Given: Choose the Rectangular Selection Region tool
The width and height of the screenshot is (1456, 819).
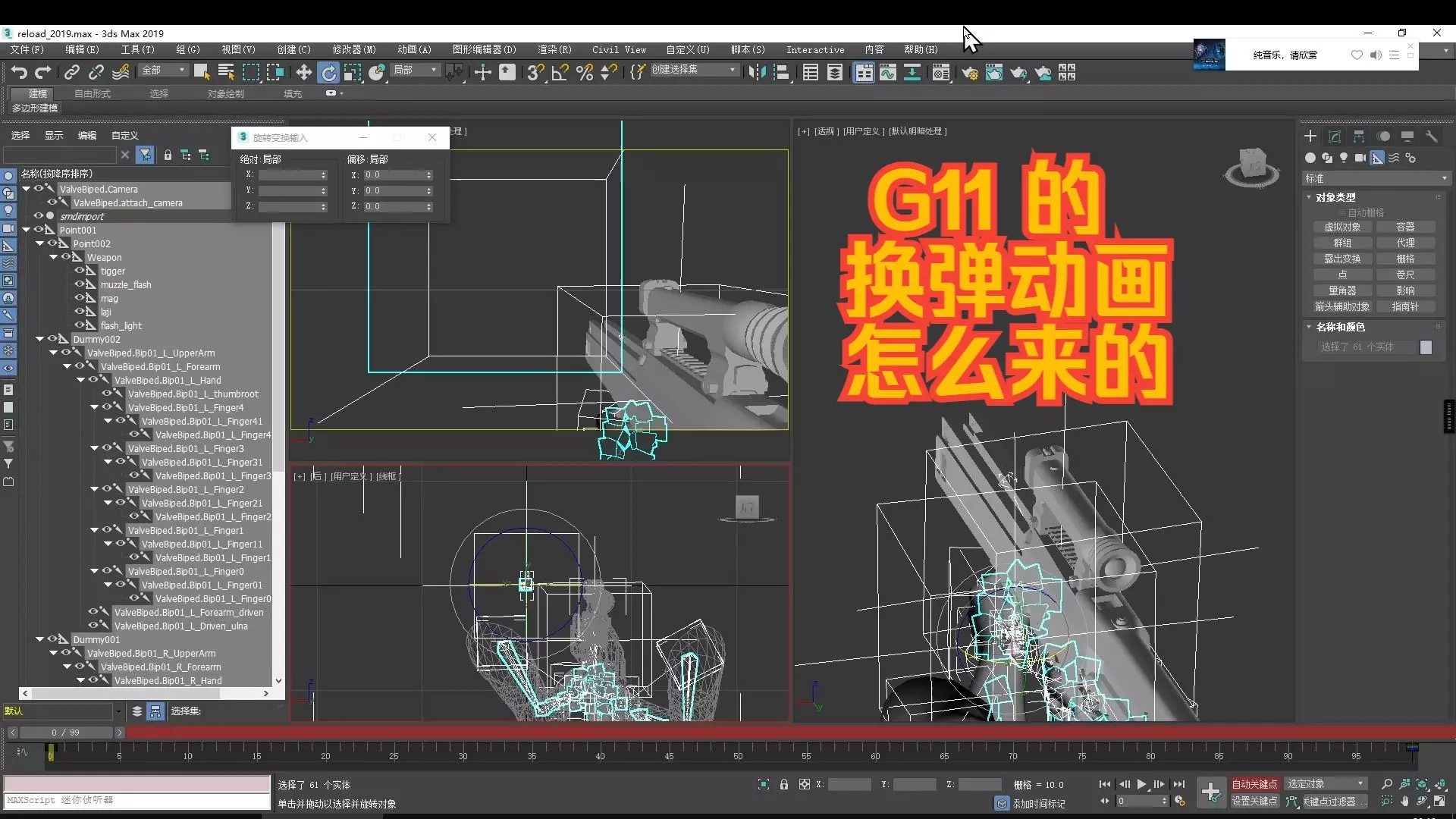Looking at the screenshot, I should (x=251, y=72).
